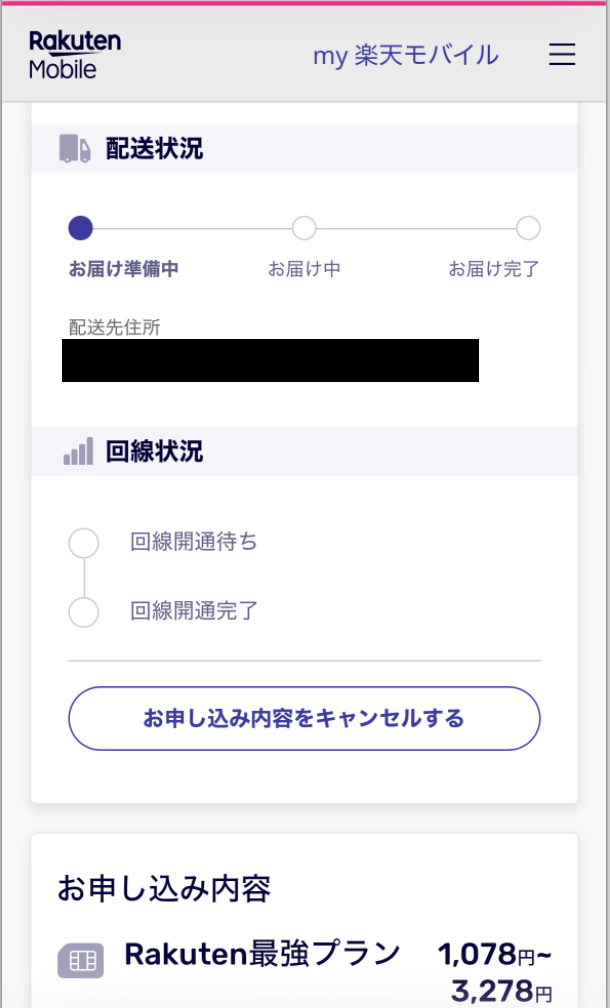This screenshot has height=1008, width=610.
Task: Click the 配送先住所 label
Action: pyautogui.click(x=114, y=328)
